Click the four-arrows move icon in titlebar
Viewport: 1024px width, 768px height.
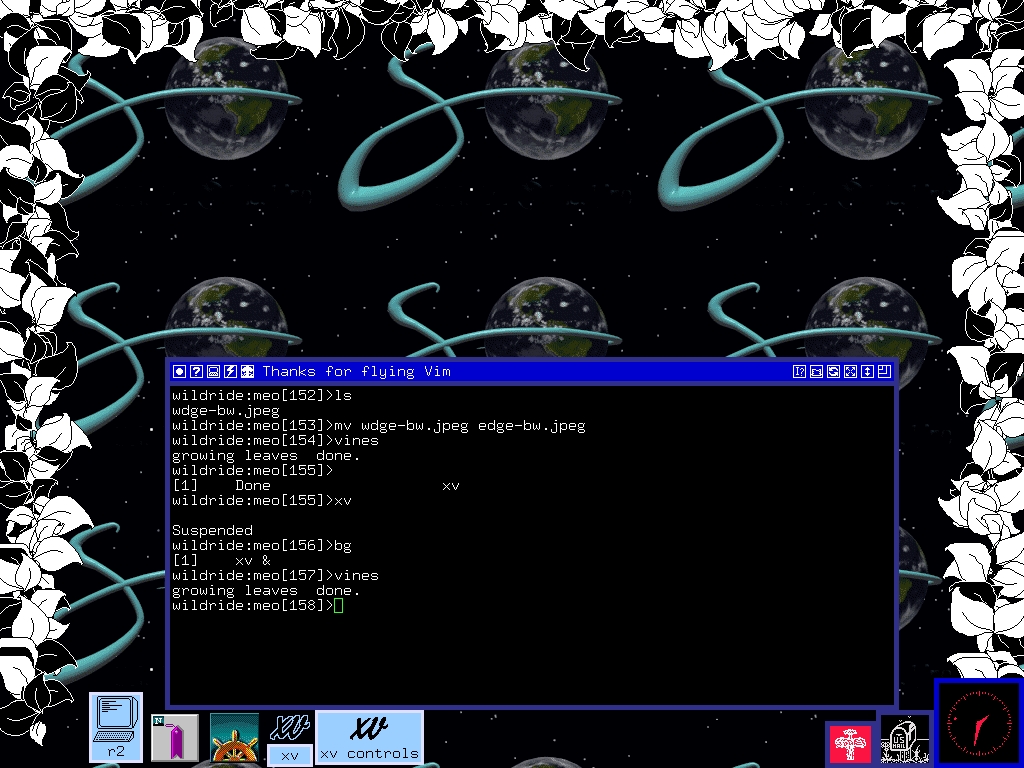(248, 372)
